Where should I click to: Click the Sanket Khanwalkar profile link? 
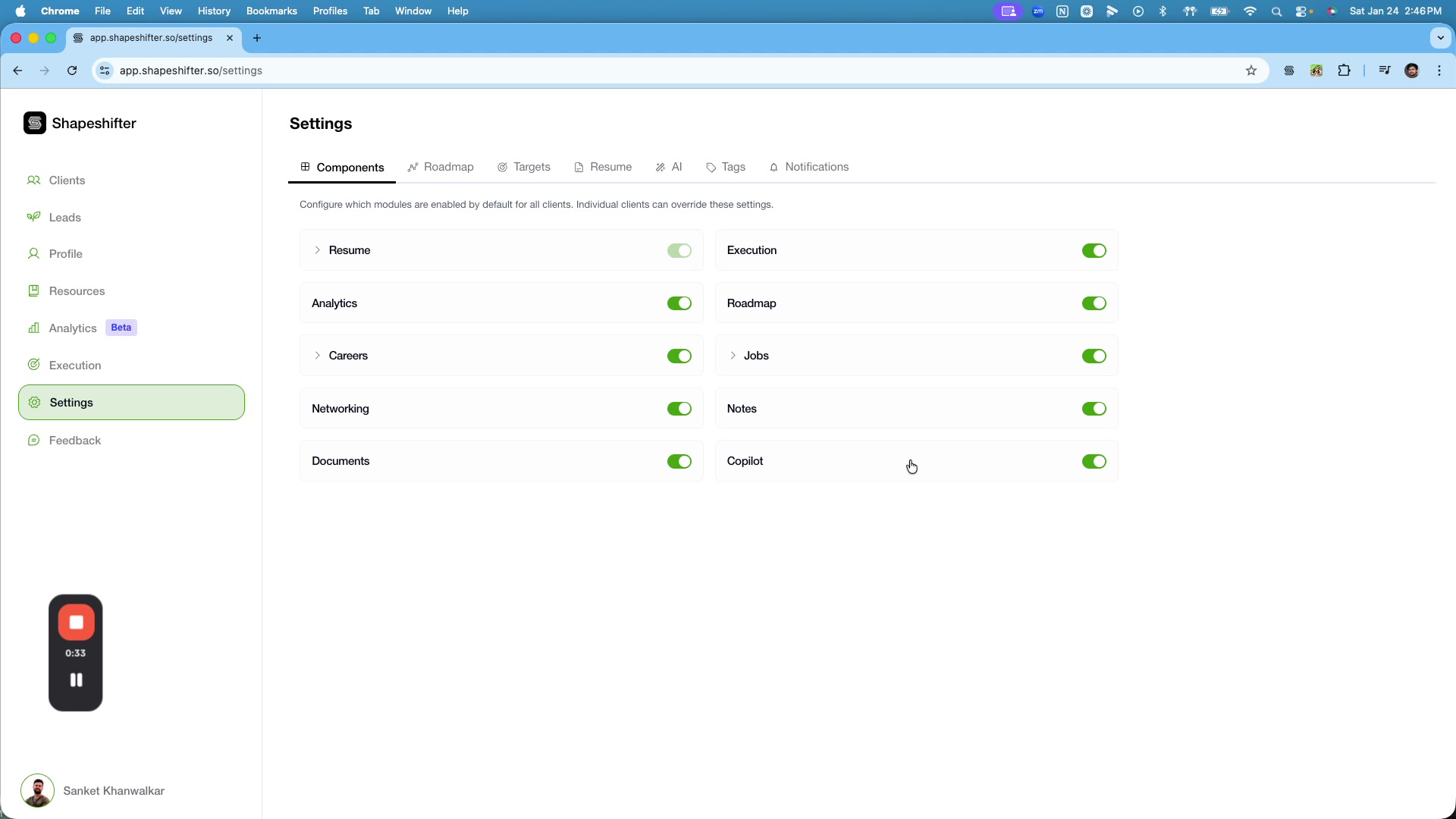pos(114,791)
